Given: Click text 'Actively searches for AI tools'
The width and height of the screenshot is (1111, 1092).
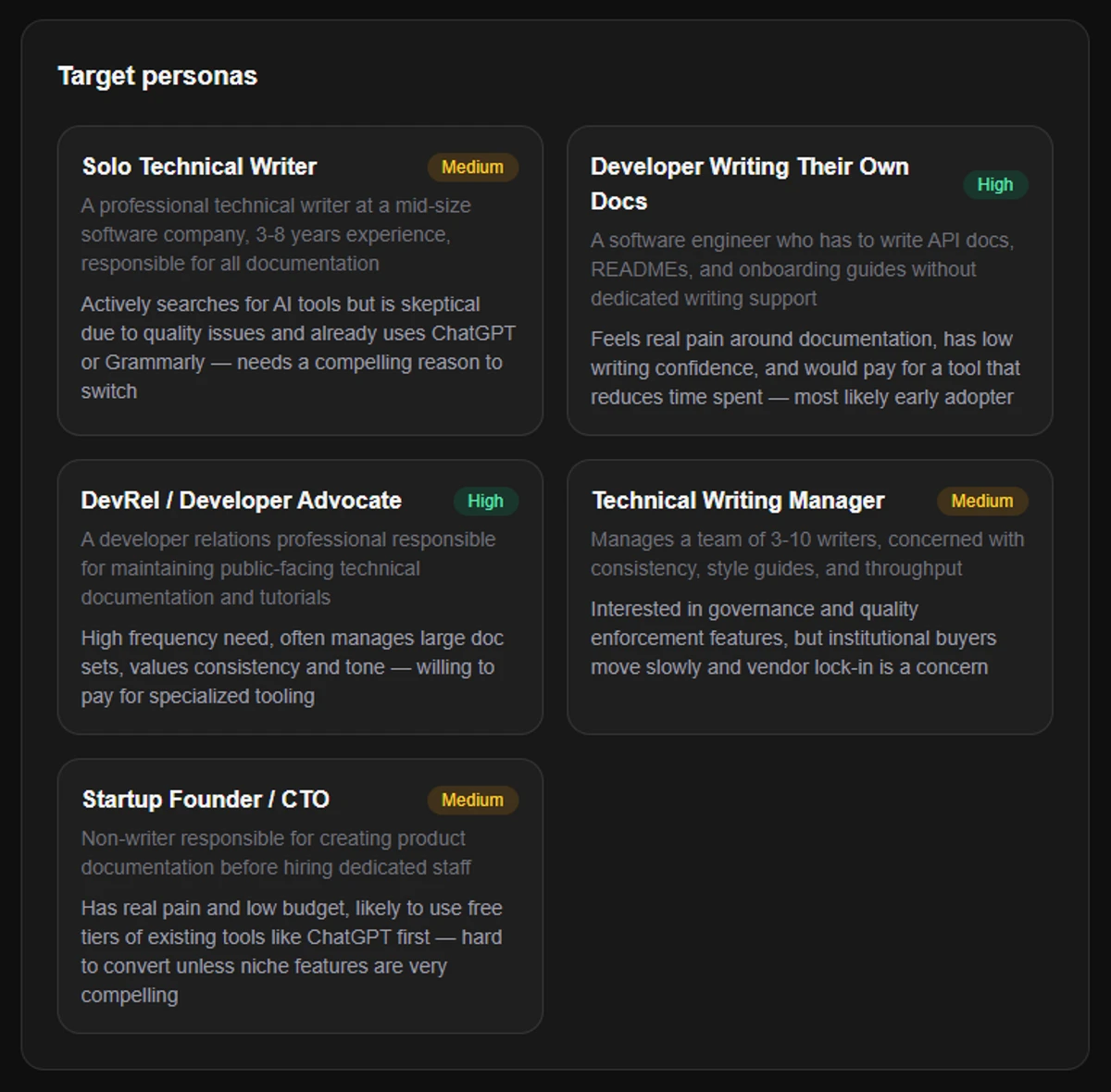Looking at the screenshot, I should tap(298, 348).
